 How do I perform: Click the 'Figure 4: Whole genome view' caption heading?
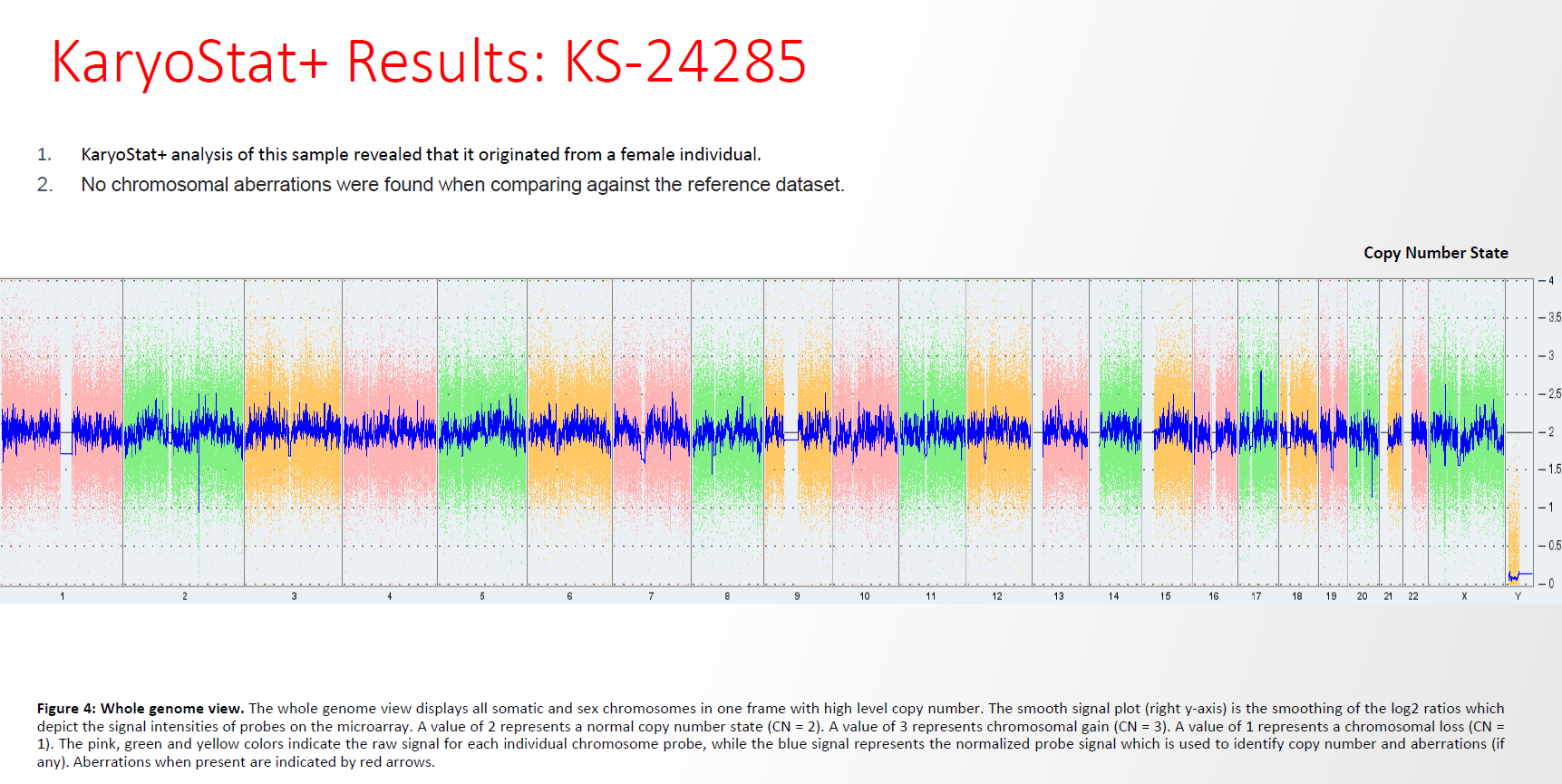[140, 709]
